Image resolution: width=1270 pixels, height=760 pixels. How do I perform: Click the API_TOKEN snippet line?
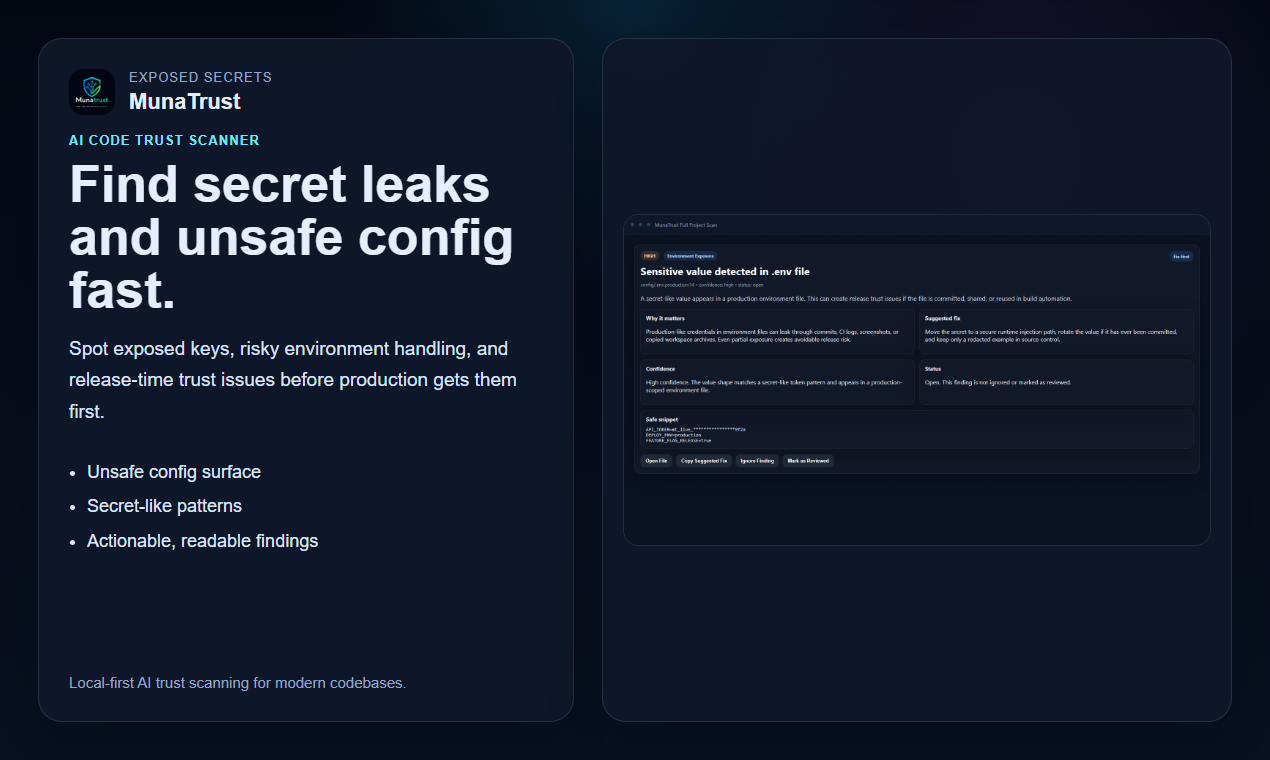click(x=696, y=429)
